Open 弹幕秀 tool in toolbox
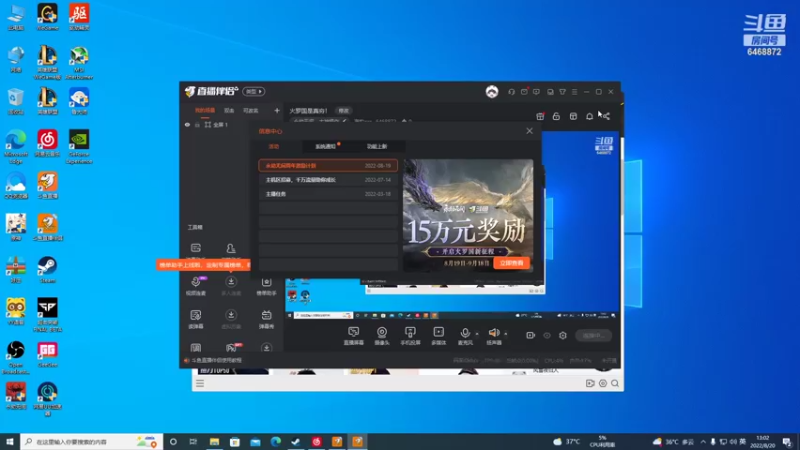Screen dimensions: 800x450 click(266, 319)
